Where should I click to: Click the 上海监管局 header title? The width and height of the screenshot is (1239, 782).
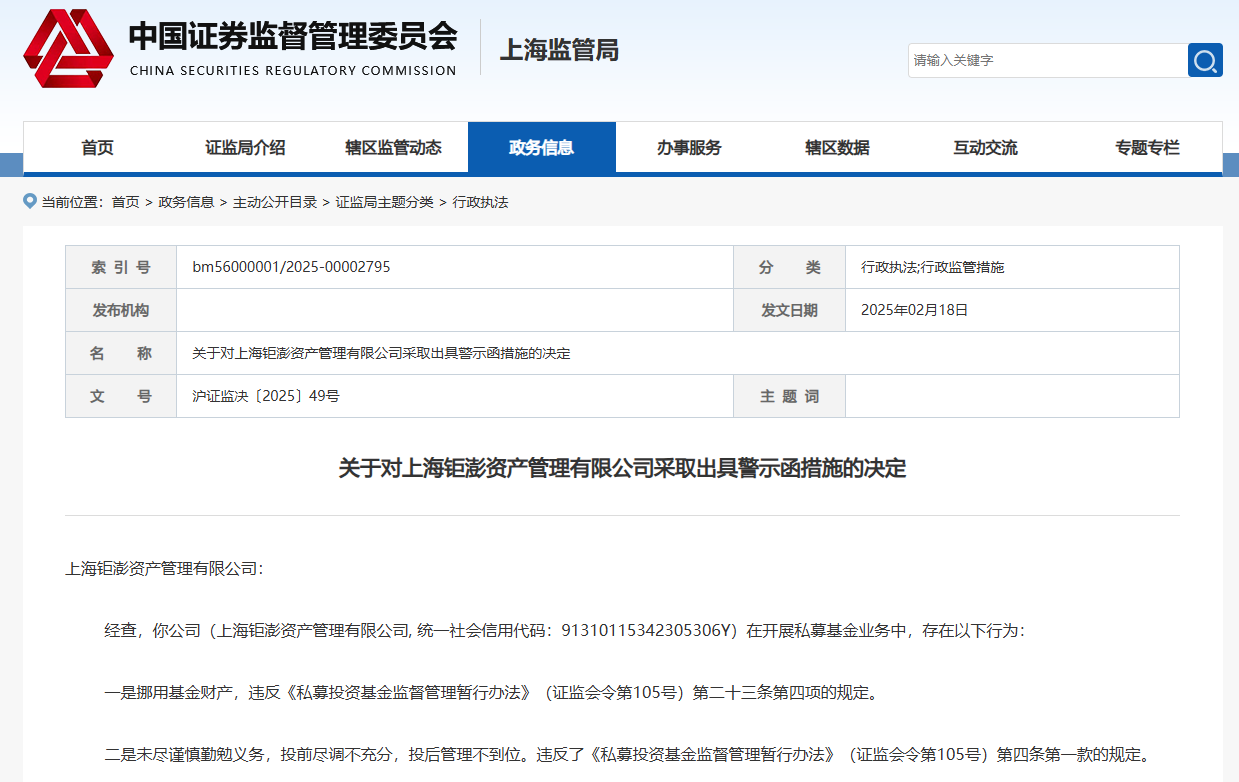[x=558, y=50]
